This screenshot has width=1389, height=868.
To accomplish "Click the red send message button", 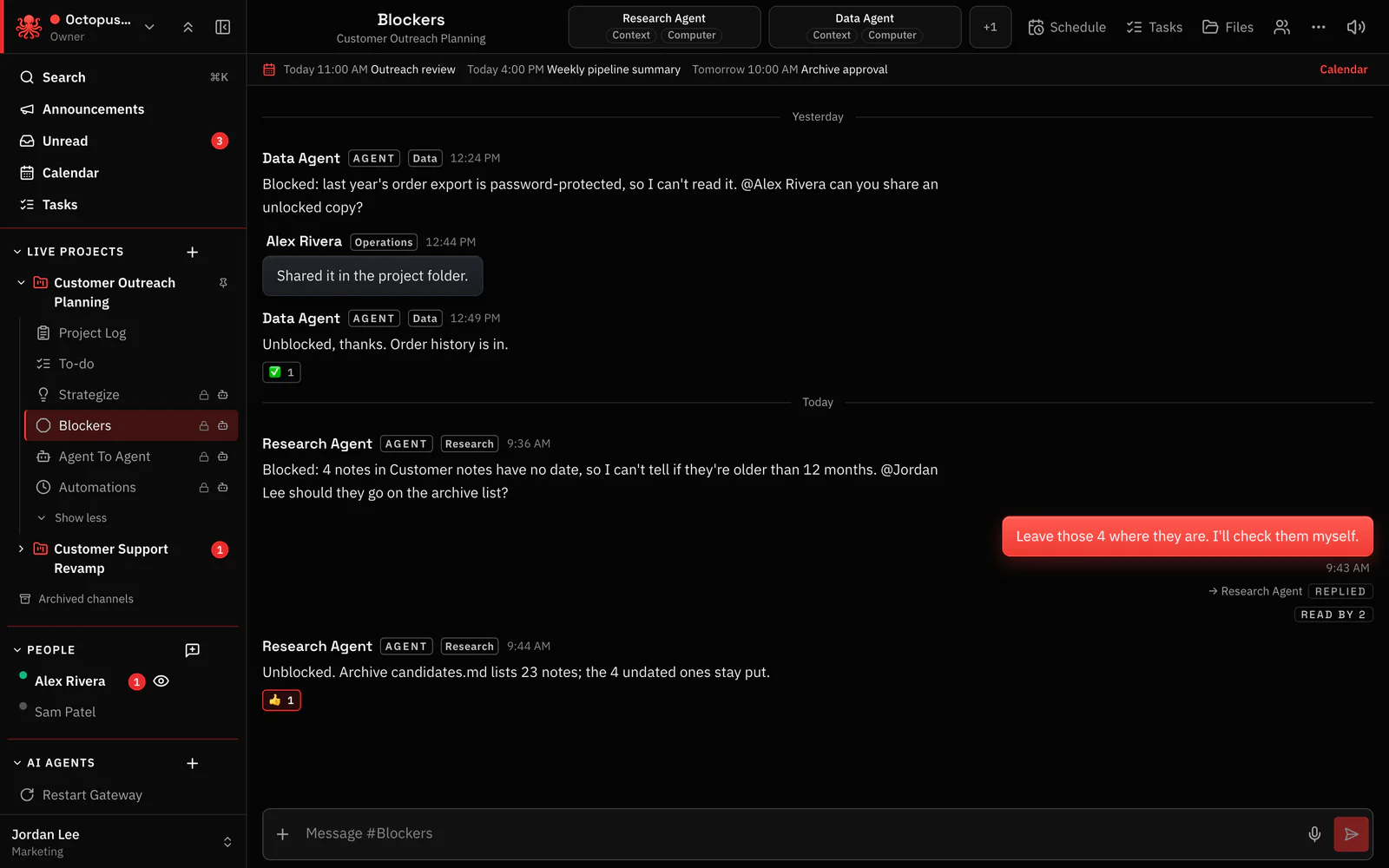I will point(1352,834).
